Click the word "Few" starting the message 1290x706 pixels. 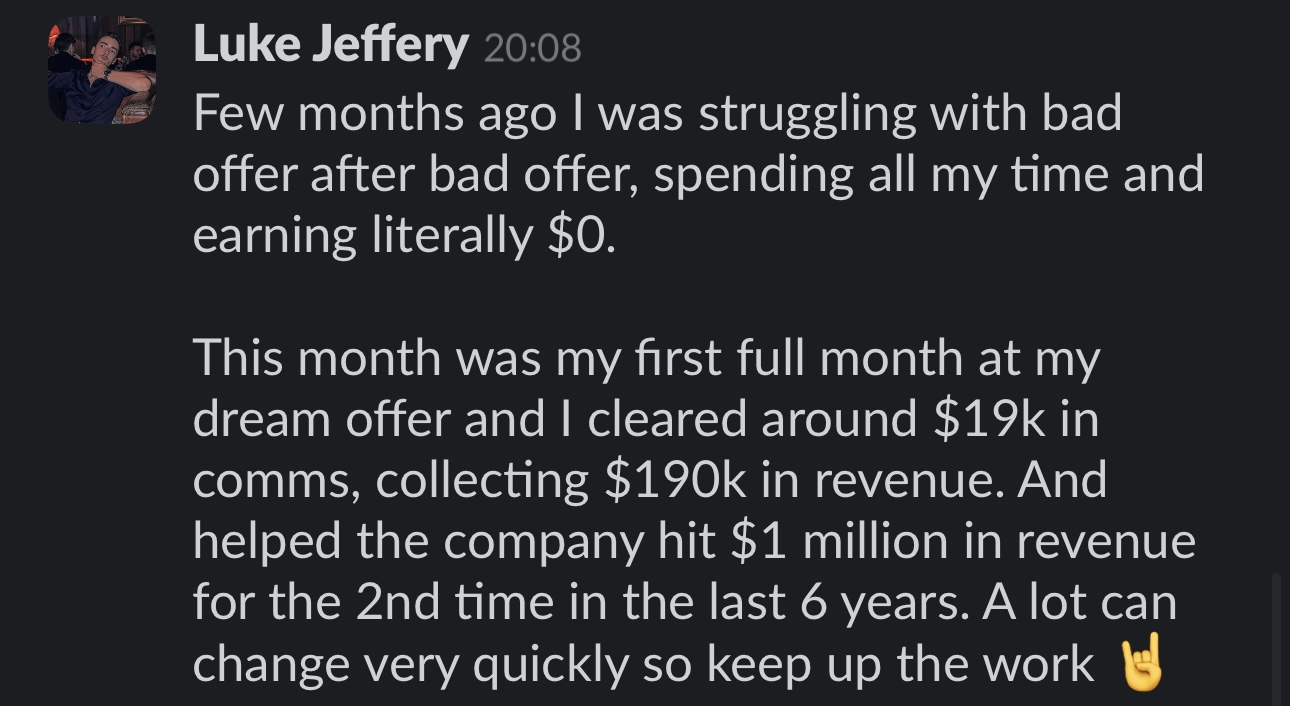(234, 113)
